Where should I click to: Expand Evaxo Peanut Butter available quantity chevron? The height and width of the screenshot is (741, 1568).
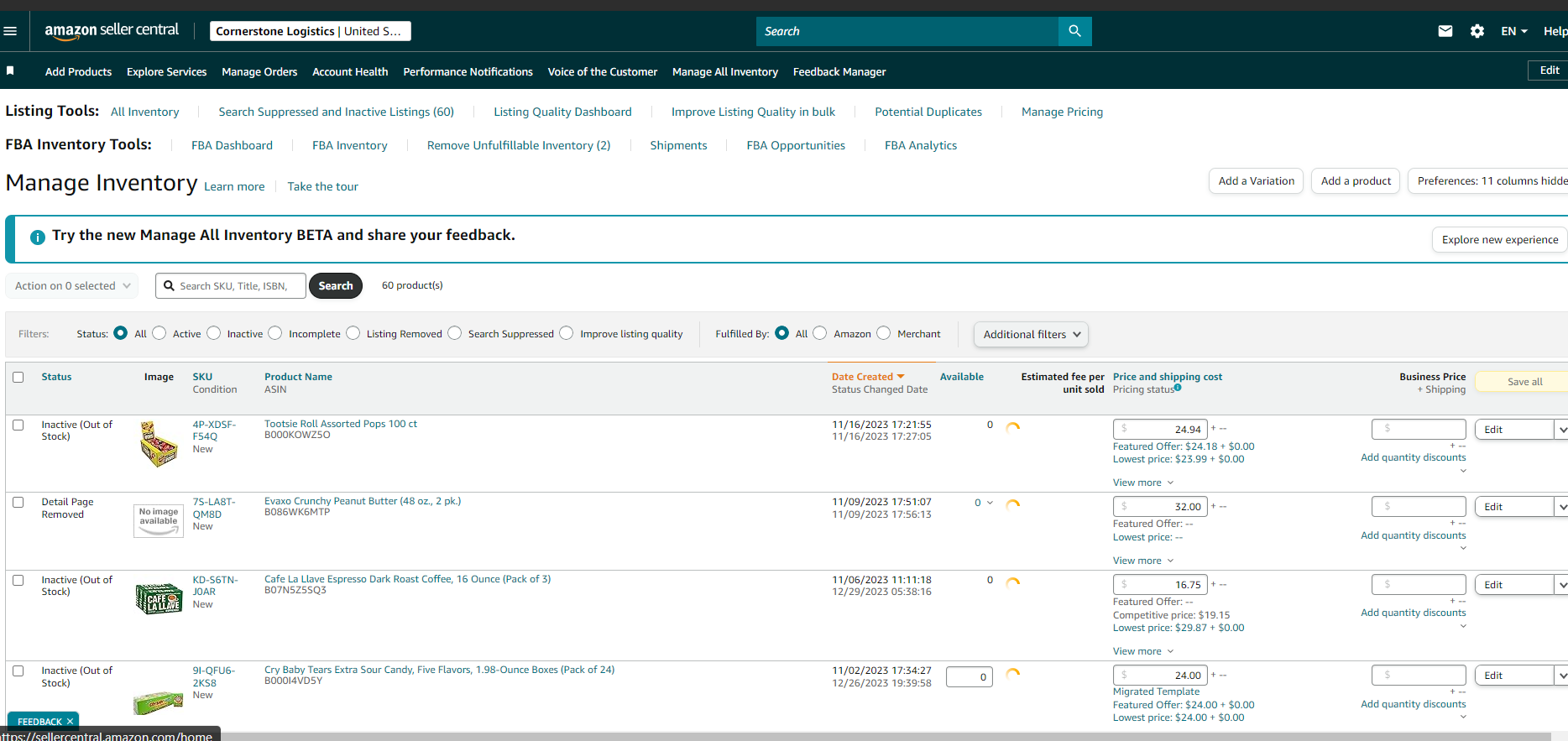[x=990, y=504]
